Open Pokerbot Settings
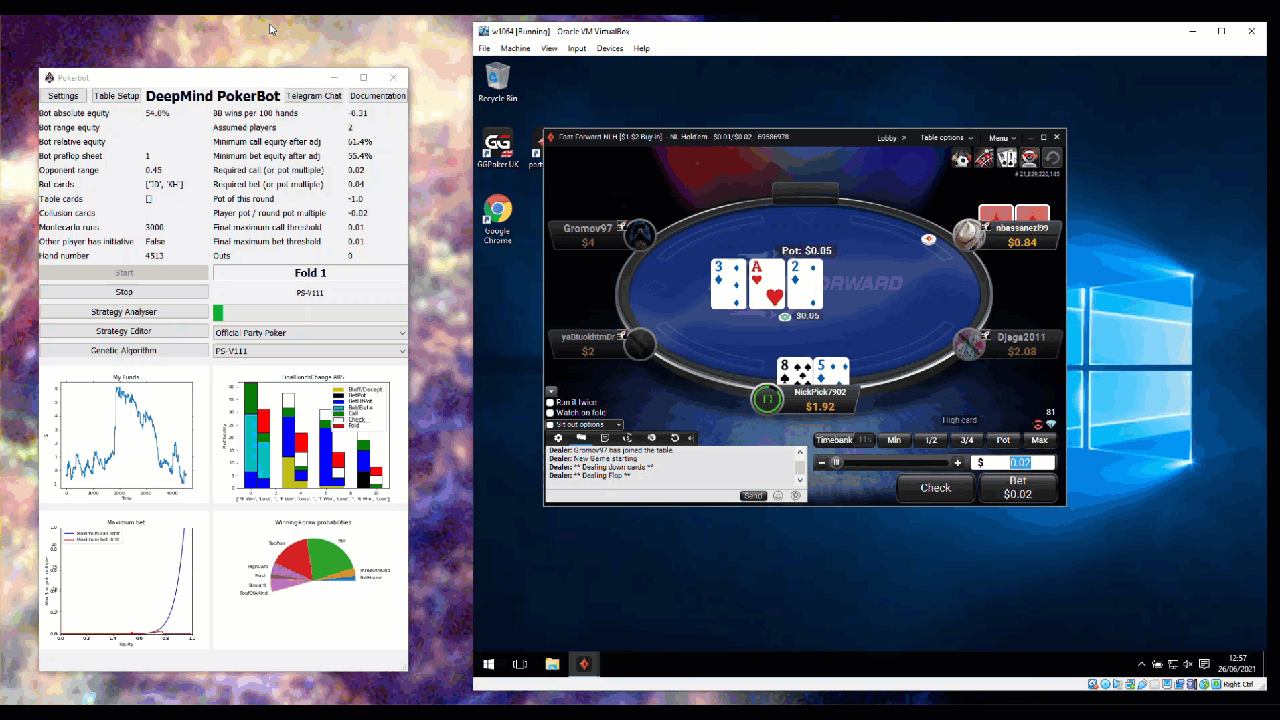This screenshot has height=720, width=1280. coord(63,96)
